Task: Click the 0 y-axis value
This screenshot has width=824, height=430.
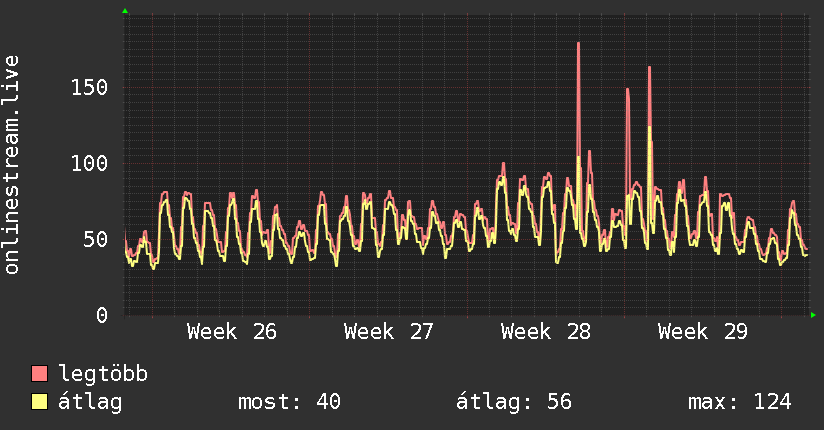Action: [102, 315]
